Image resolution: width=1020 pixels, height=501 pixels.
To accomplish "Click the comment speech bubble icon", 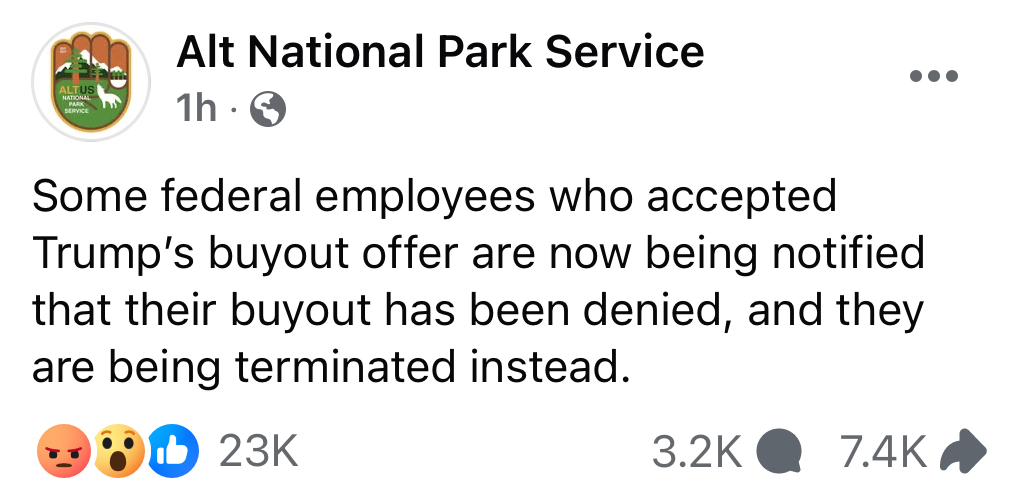I will [779, 452].
